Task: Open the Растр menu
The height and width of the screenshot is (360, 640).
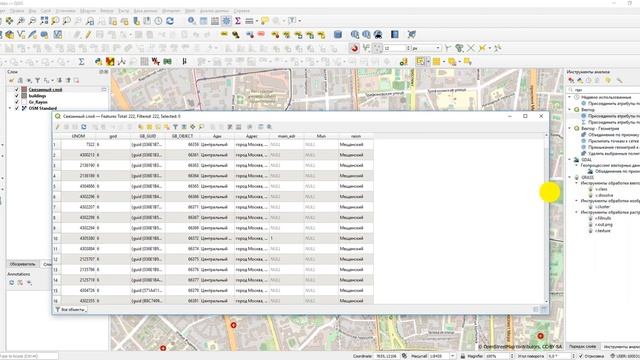Action: [123, 11]
